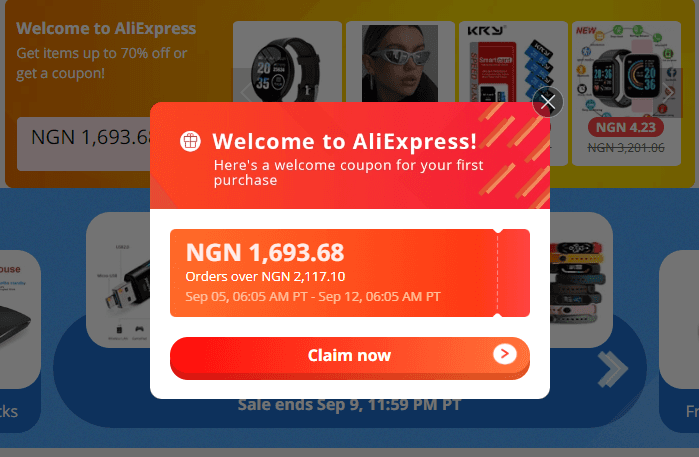Close the welcome coupon popup

pos(547,102)
